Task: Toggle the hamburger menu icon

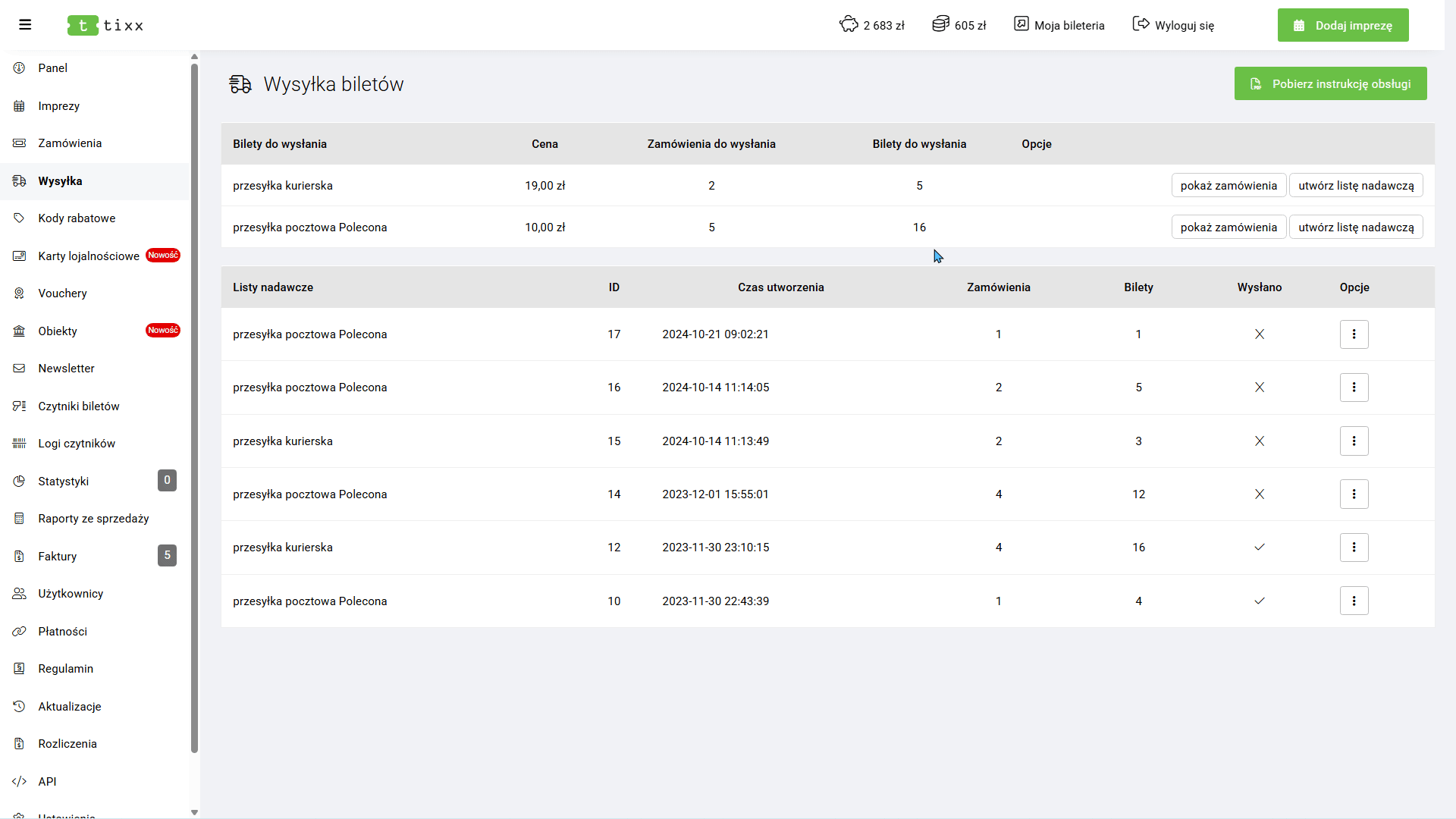Action: [25, 25]
